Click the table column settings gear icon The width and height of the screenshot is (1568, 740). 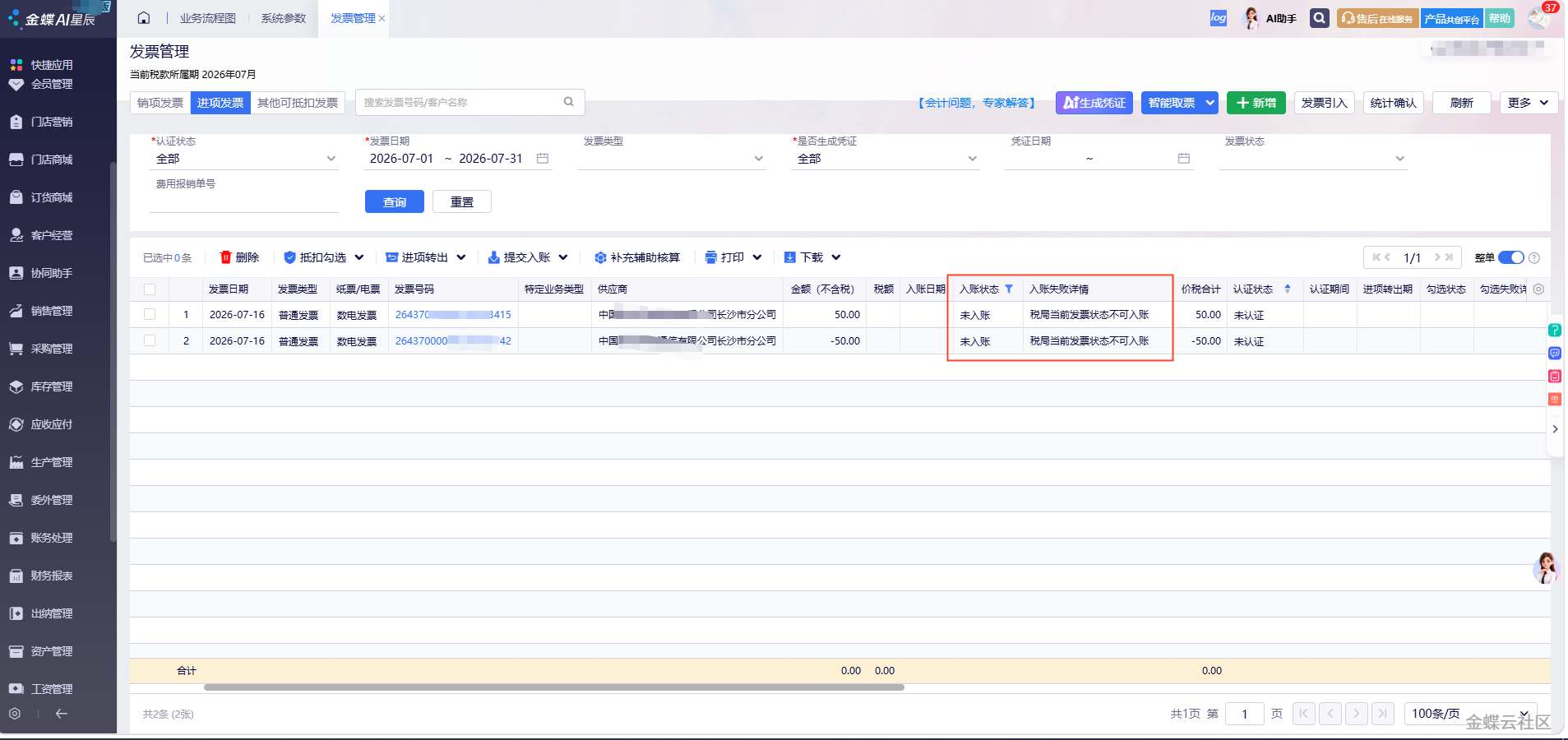point(1538,289)
